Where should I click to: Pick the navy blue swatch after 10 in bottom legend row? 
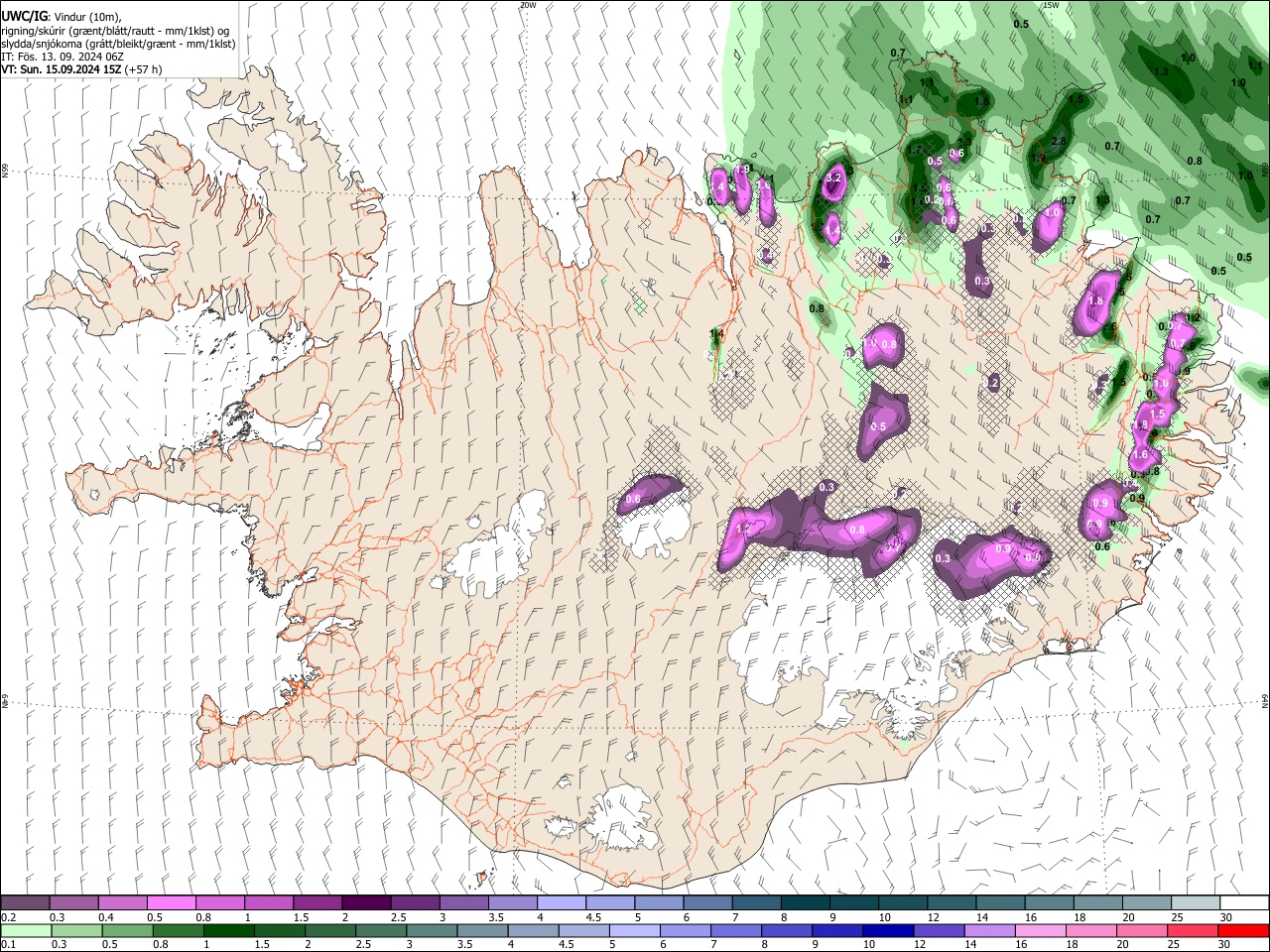(888, 931)
